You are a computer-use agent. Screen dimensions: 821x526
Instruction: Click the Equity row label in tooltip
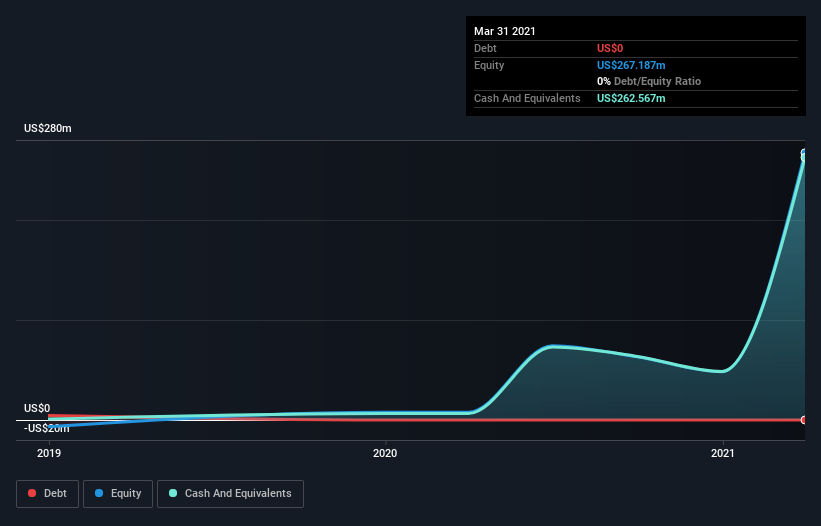point(489,65)
